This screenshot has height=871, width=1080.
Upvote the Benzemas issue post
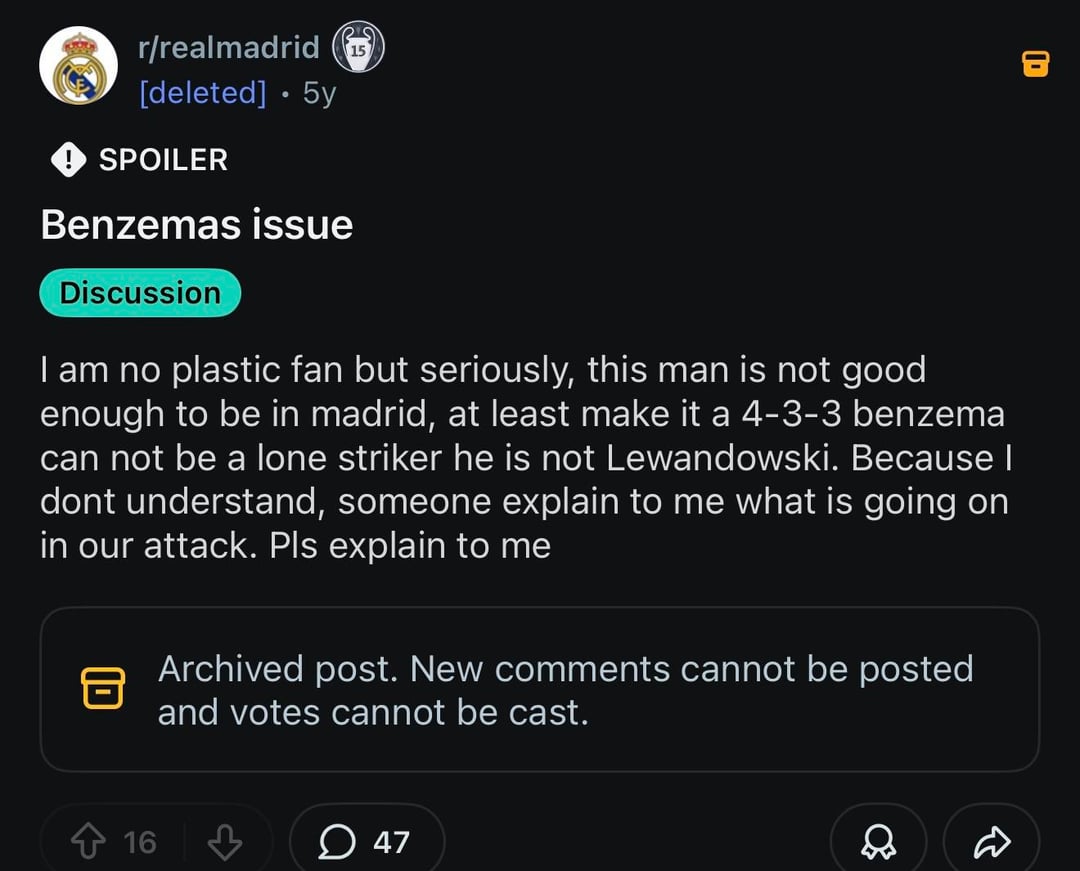point(88,842)
